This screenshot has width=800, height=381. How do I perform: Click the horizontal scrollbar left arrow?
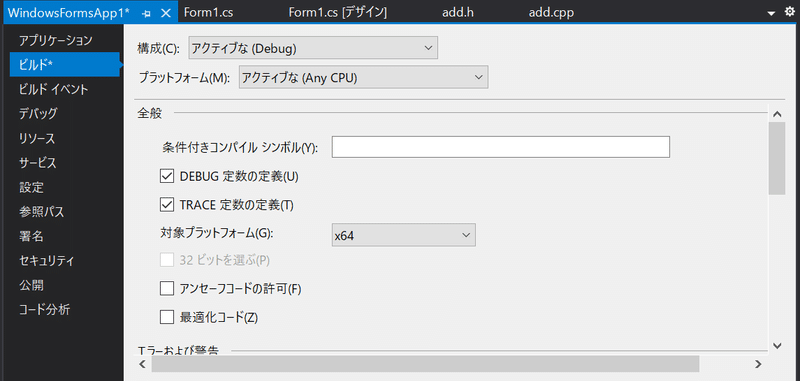coord(142,364)
